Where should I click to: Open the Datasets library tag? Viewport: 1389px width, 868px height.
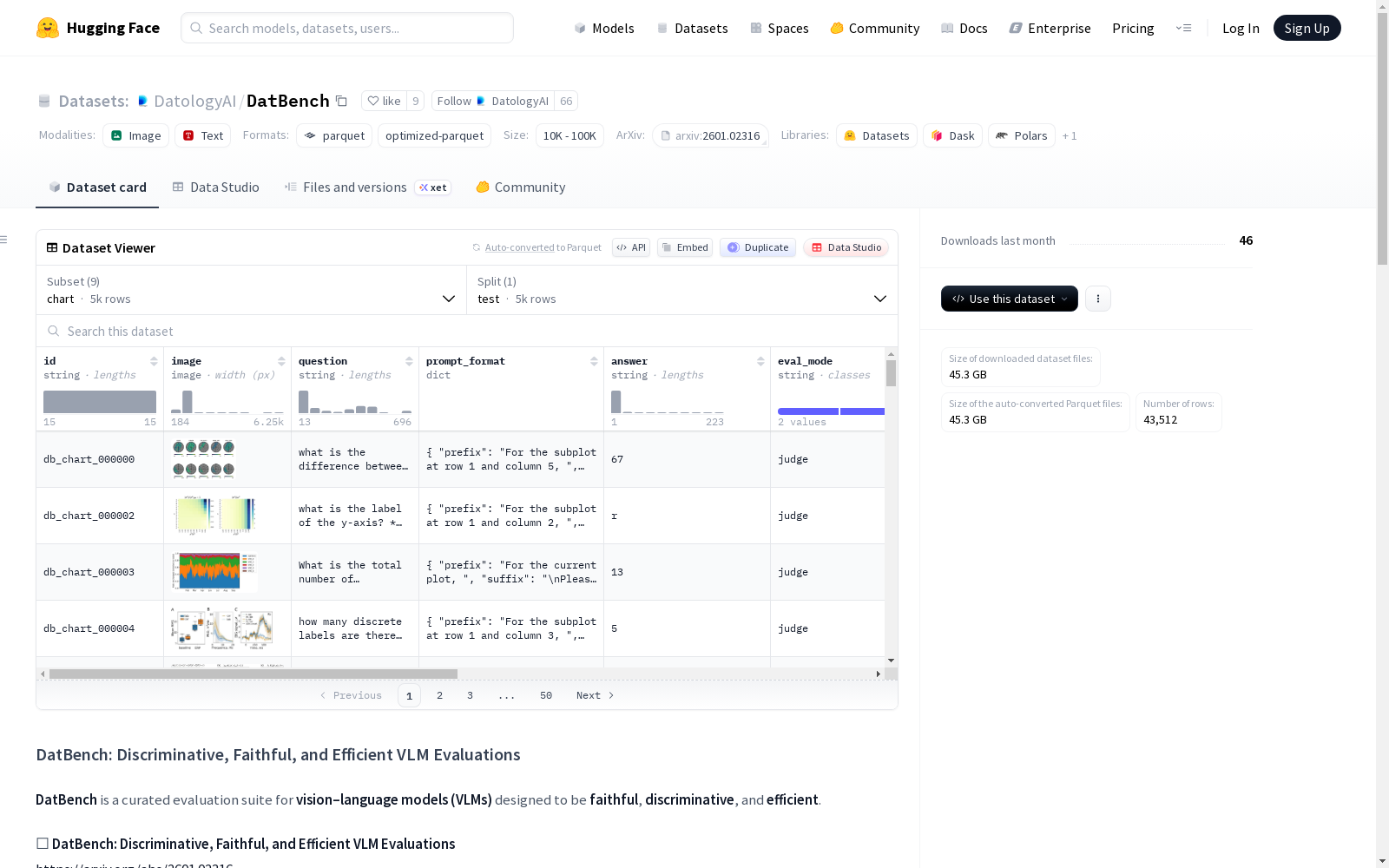point(877,135)
